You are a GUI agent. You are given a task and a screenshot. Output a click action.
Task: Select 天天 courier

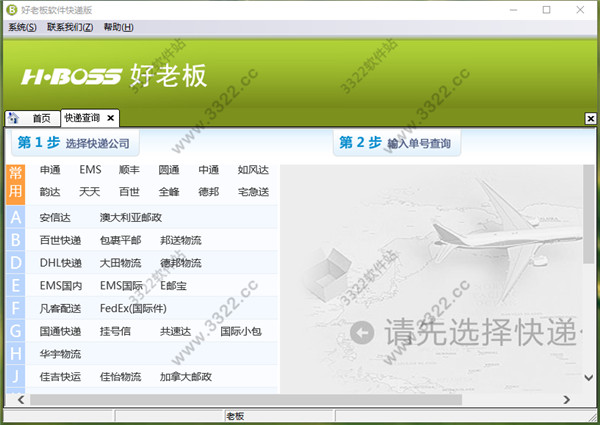pos(90,192)
